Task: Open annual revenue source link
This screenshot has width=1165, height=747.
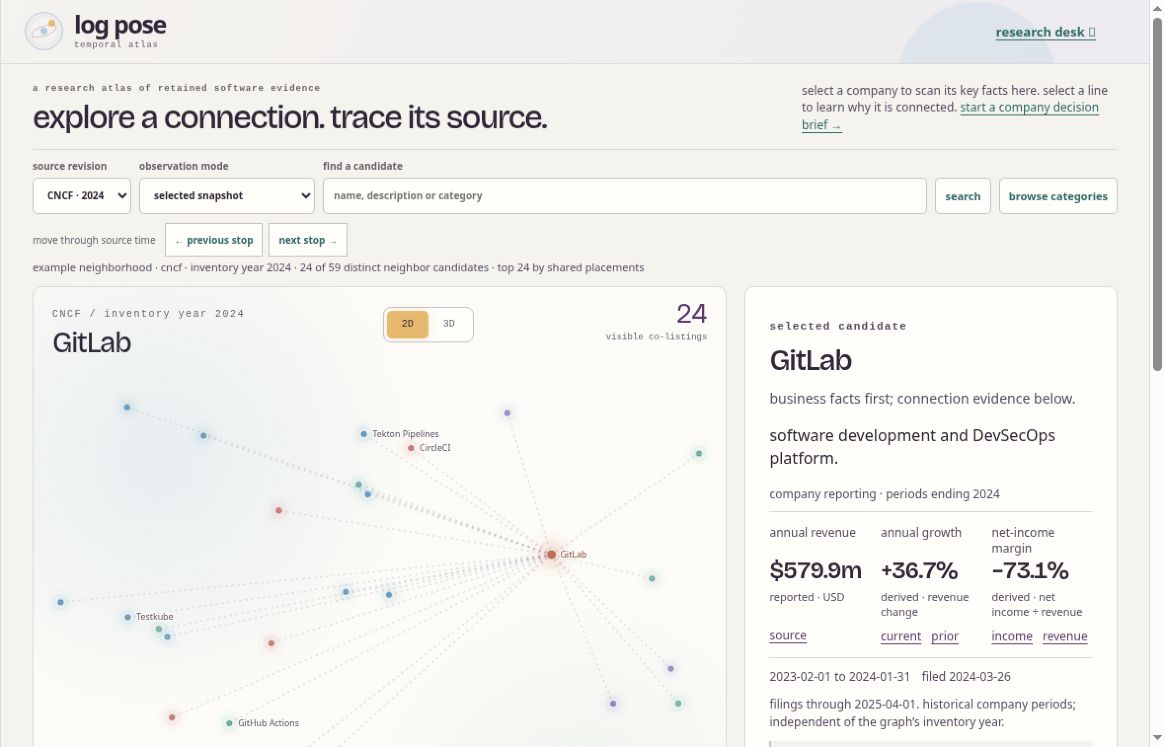Action: pyautogui.click(x=788, y=636)
